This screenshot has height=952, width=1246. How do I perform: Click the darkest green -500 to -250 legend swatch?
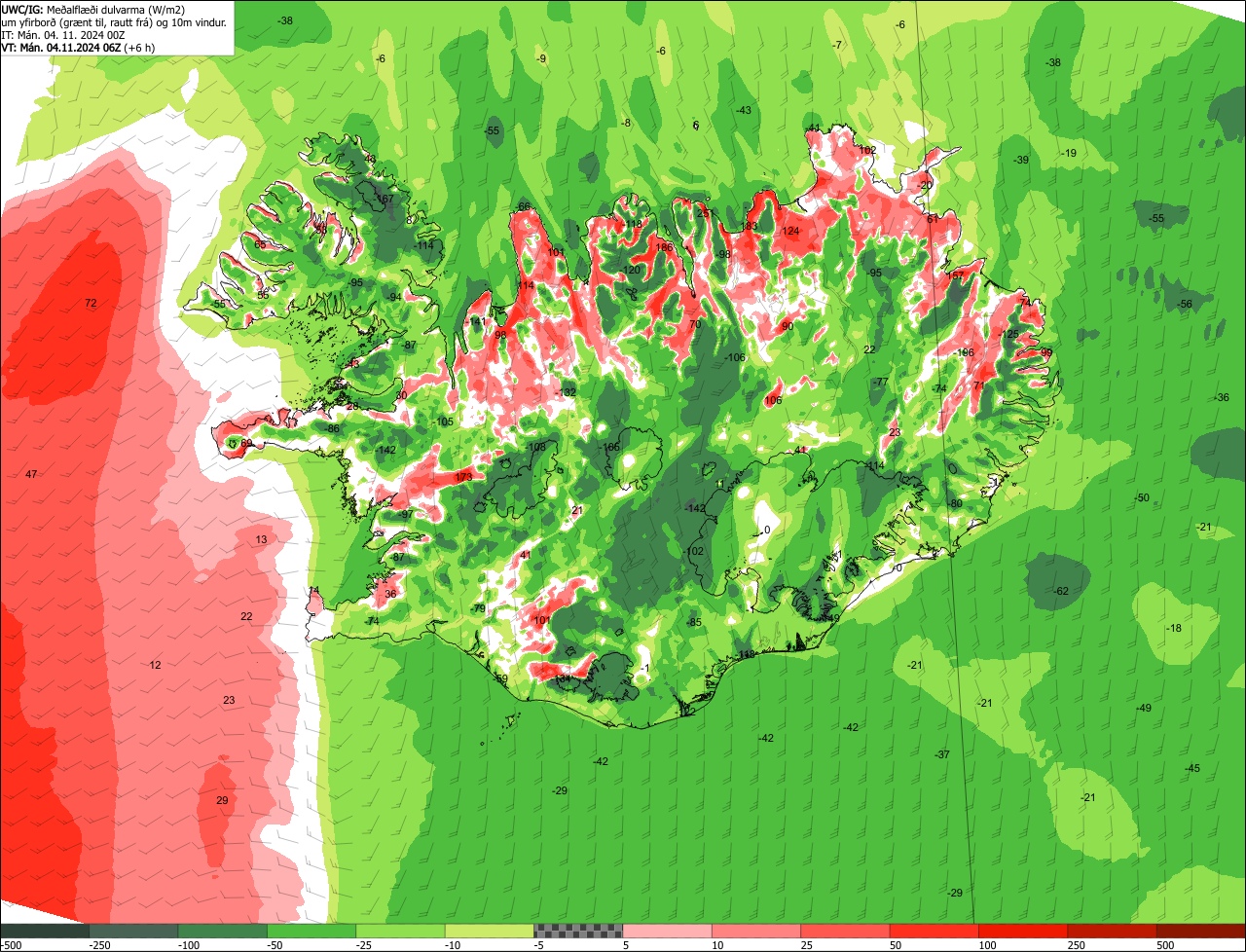(45, 931)
